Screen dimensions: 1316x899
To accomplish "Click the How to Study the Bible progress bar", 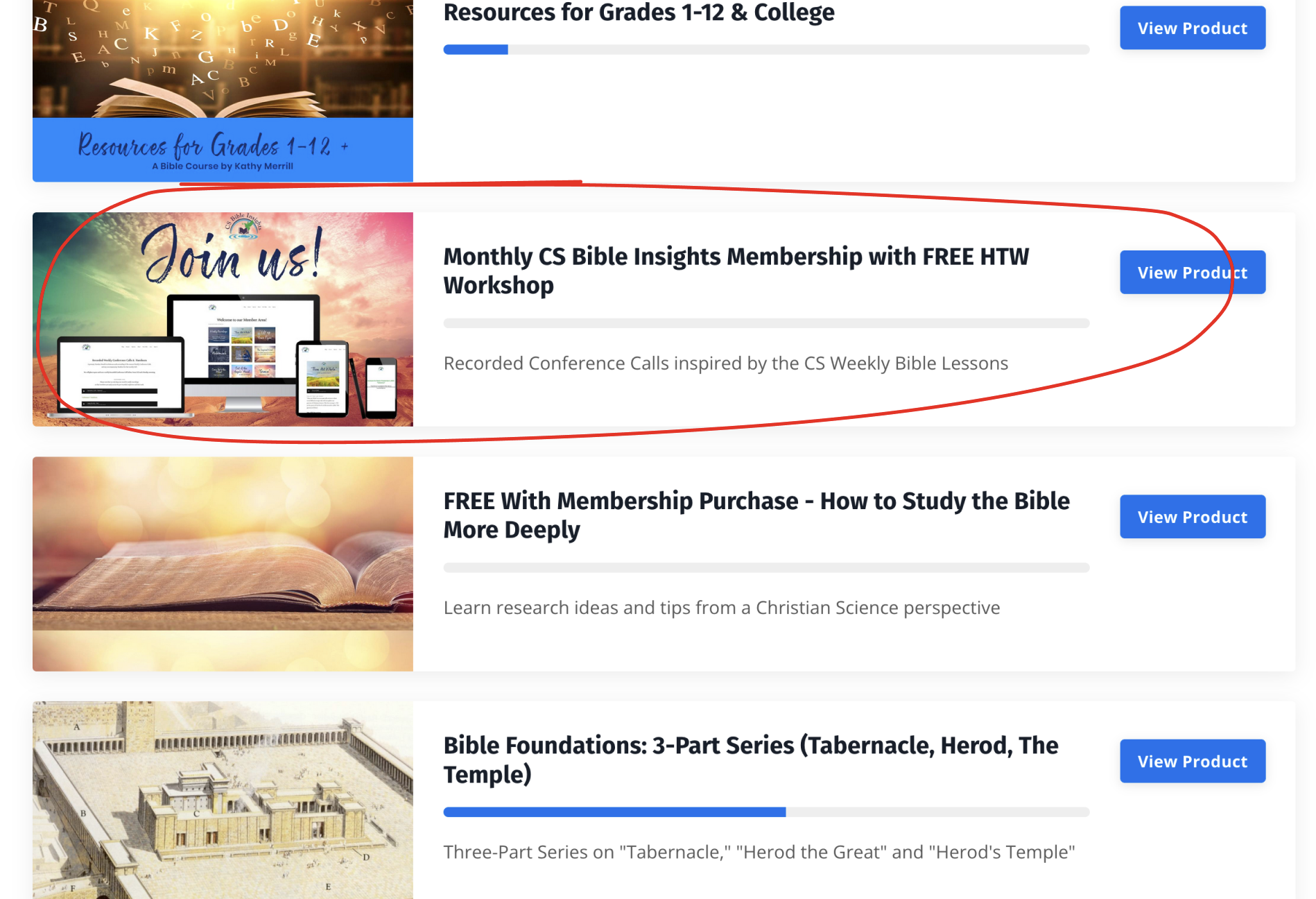I will point(766,567).
